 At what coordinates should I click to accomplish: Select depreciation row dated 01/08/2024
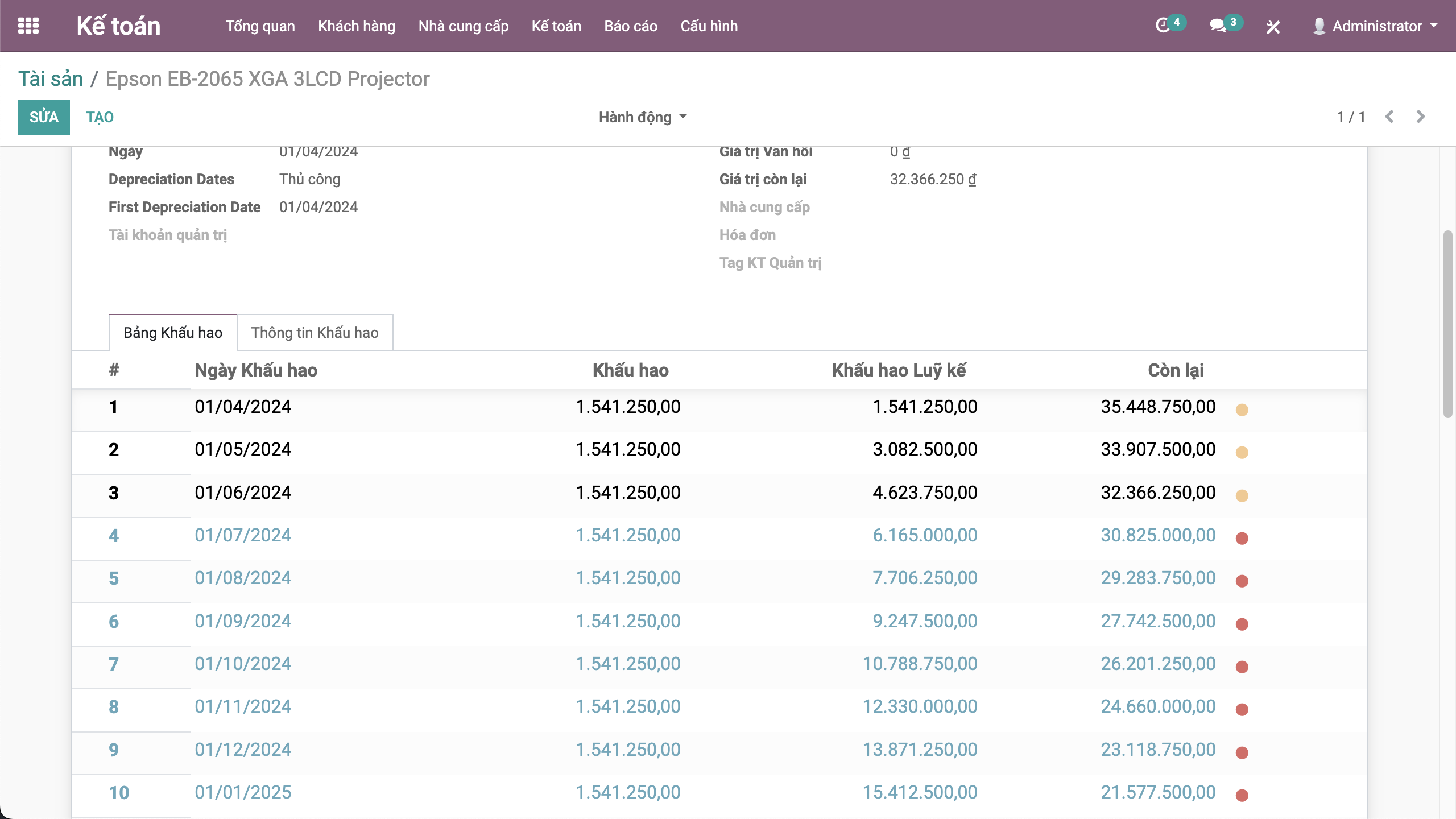point(243,578)
